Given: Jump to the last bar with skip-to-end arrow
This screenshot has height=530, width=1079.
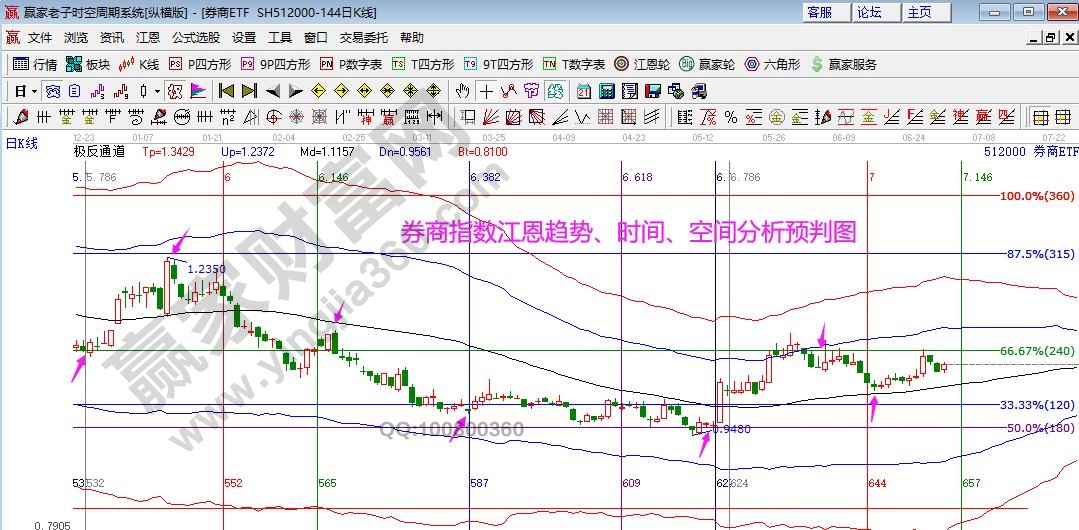Looking at the screenshot, I should 249,91.
